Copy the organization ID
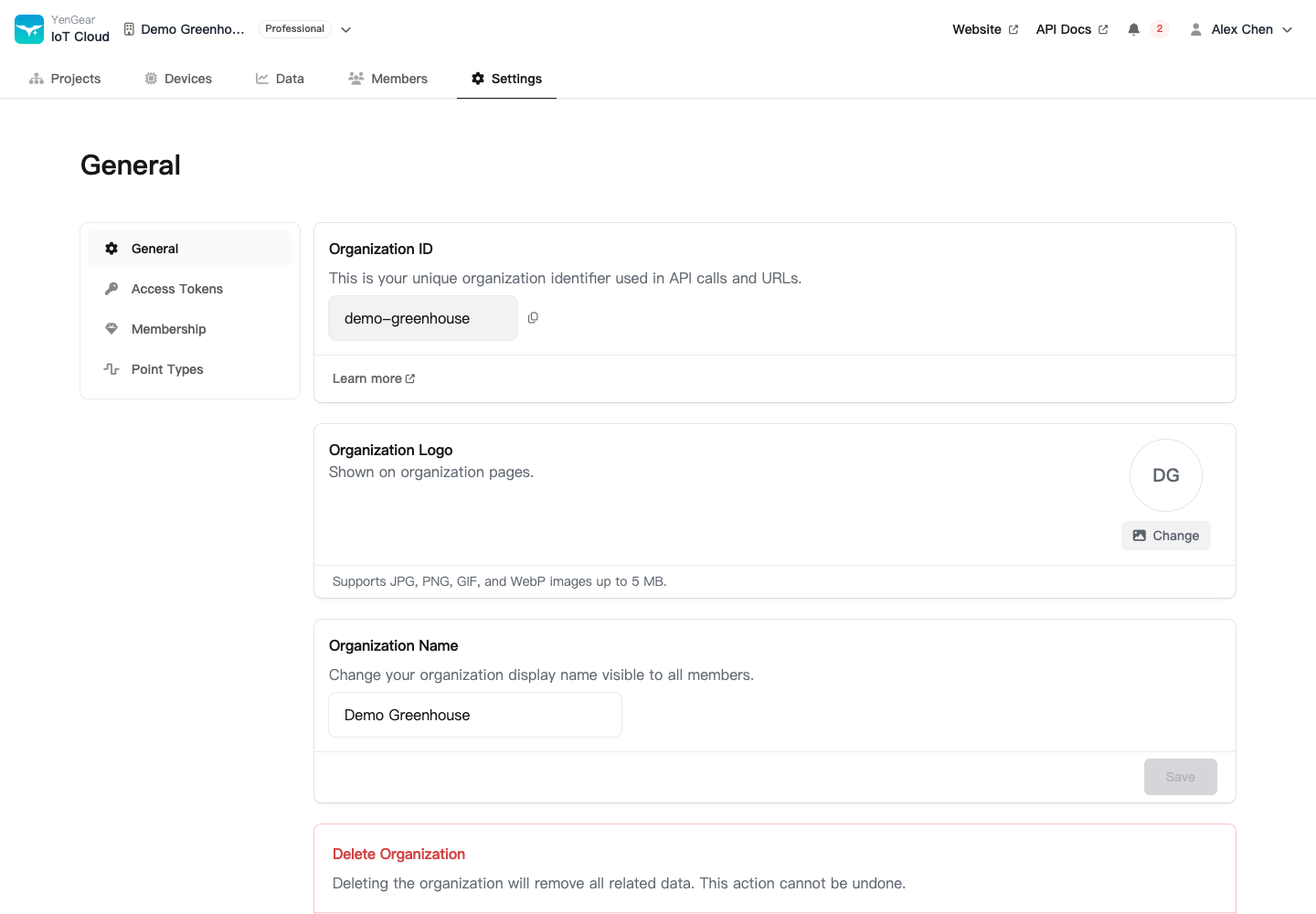The image size is (1316, 914). point(533,318)
